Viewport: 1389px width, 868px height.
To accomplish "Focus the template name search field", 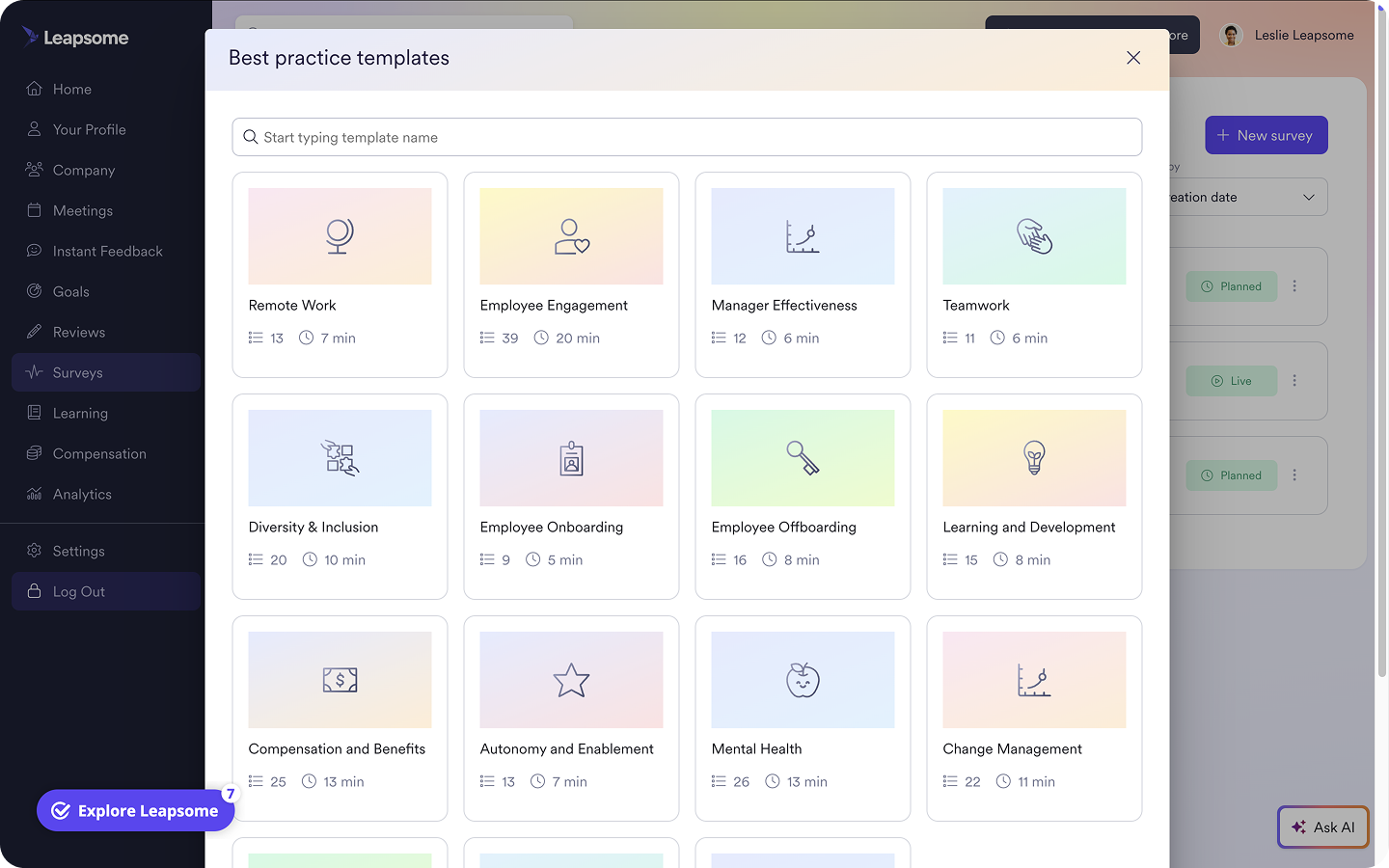I will coord(687,137).
